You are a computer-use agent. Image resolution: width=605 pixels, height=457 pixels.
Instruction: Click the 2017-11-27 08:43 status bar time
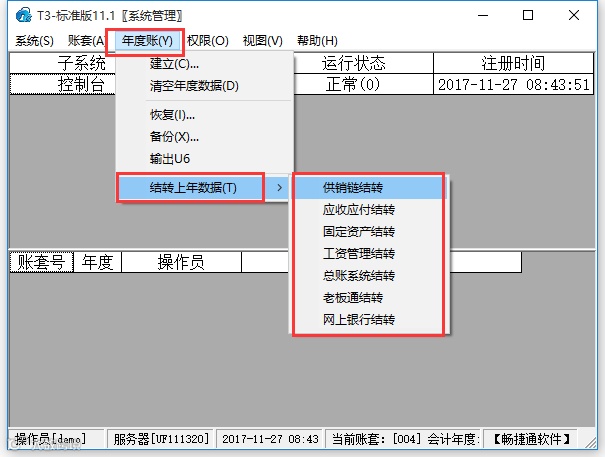pos(270,439)
